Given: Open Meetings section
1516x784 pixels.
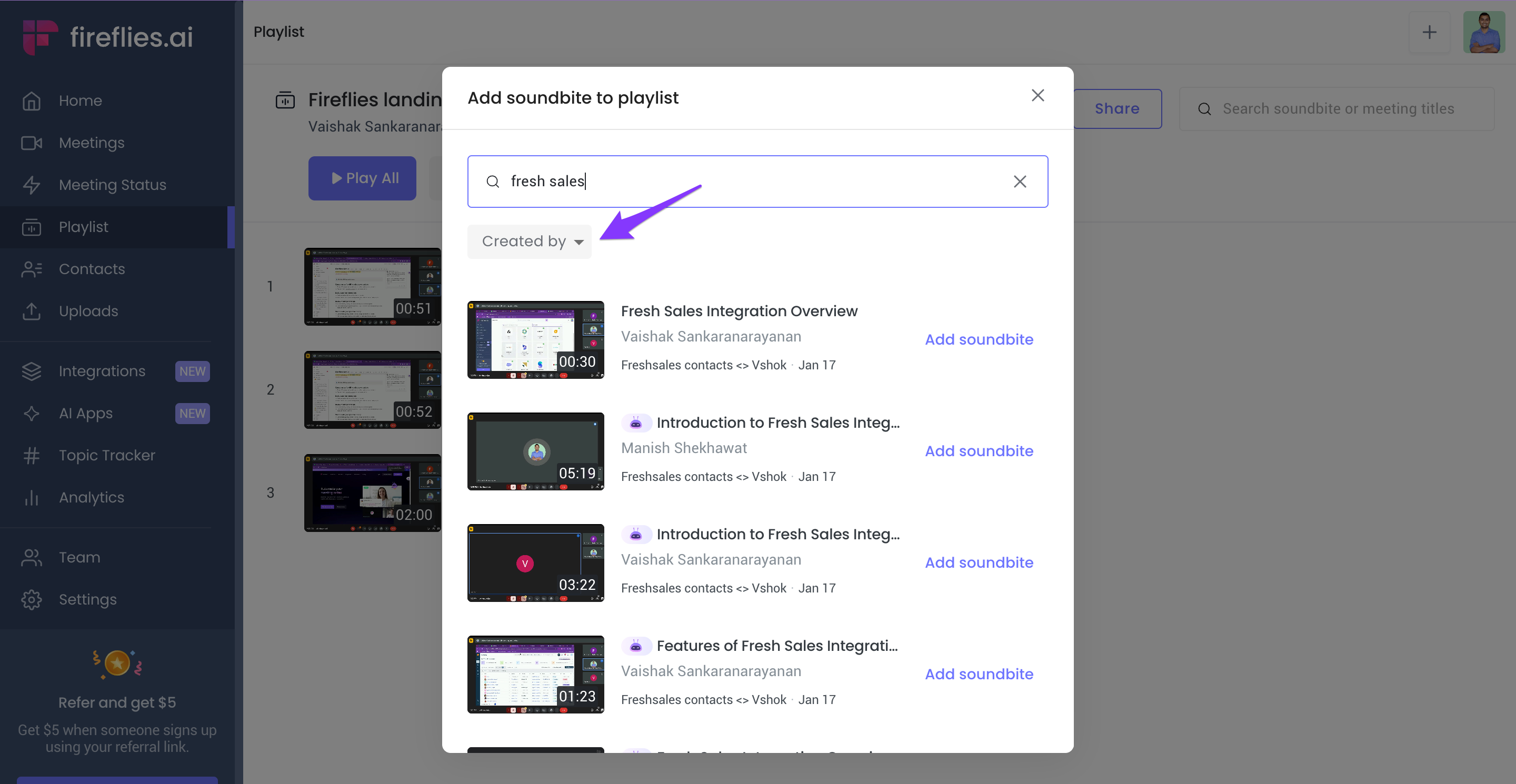Looking at the screenshot, I should point(92,143).
